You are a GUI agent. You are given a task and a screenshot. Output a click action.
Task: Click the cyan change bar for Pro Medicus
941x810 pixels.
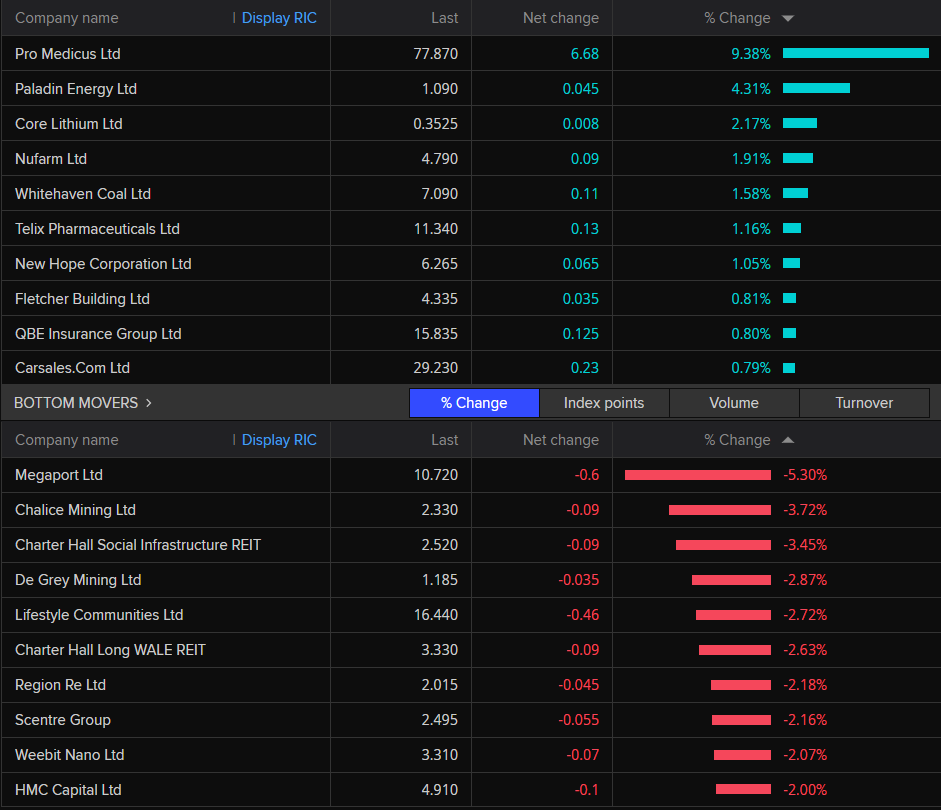click(856, 53)
